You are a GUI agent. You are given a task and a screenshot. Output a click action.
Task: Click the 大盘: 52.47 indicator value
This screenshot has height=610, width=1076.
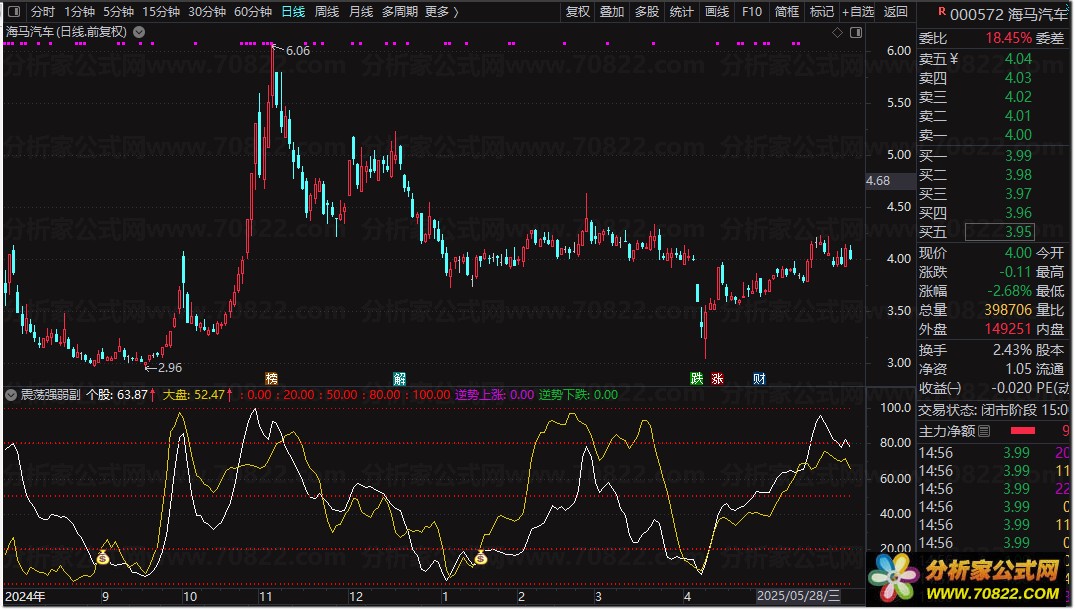pyautogui.click(x=198, y=395)
